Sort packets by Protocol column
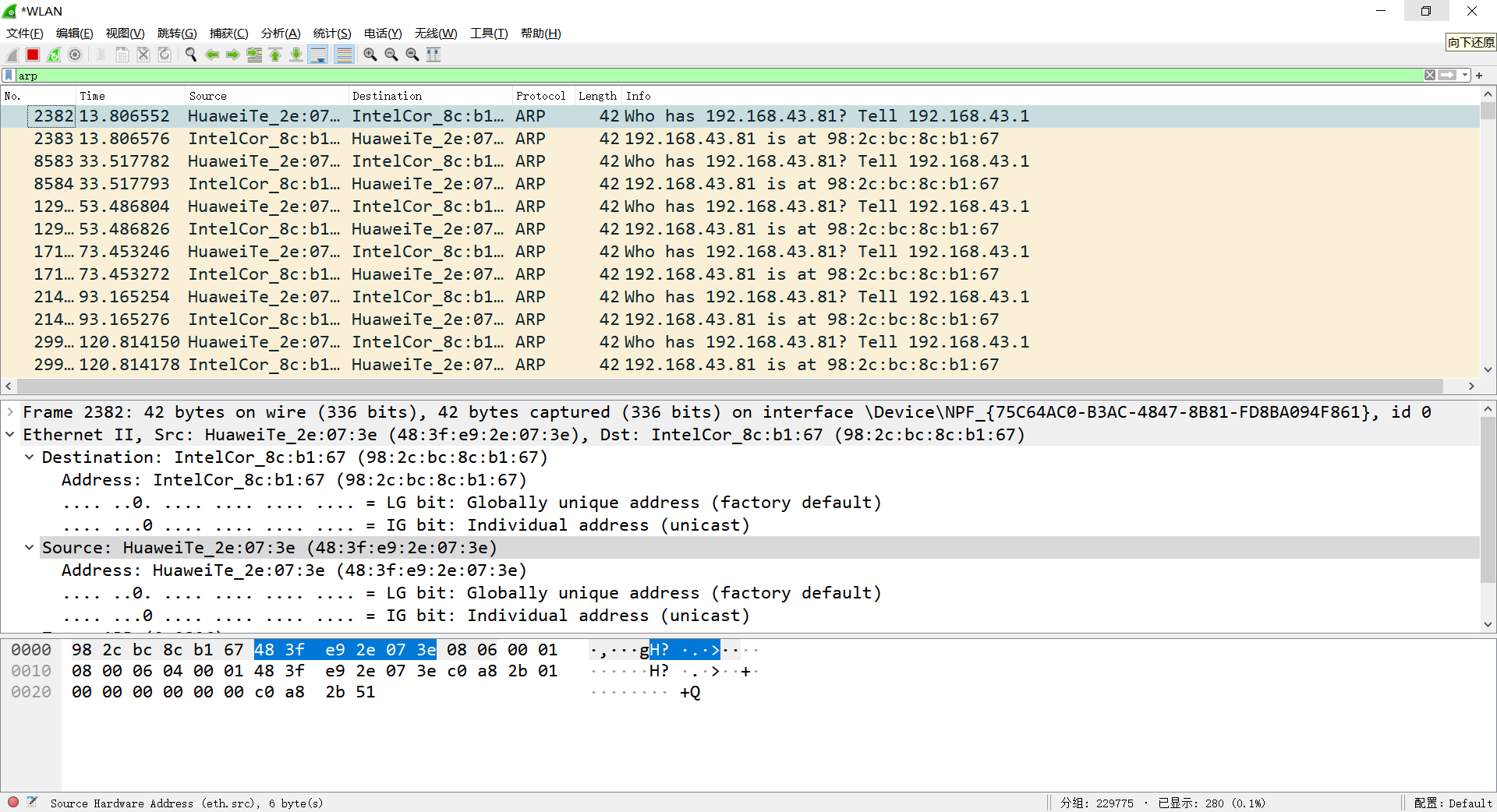The height and width of the screenshot is (812, 1497). pos(543,96)
